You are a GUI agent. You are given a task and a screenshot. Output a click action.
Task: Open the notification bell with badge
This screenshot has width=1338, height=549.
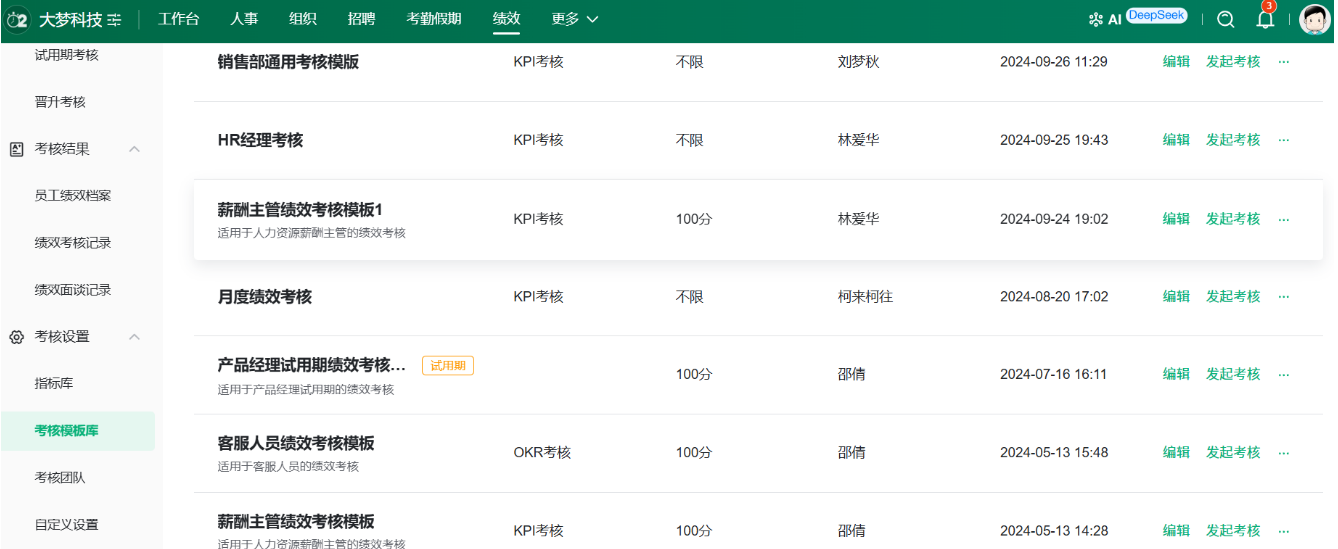pyautogui.click(x=1265, y=17)
